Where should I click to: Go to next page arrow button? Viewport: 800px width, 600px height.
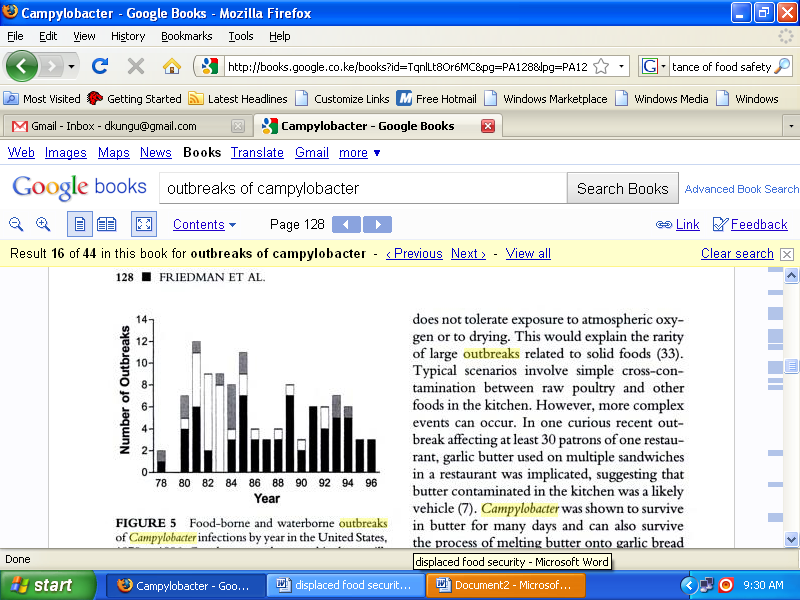(x=377, y=225)
